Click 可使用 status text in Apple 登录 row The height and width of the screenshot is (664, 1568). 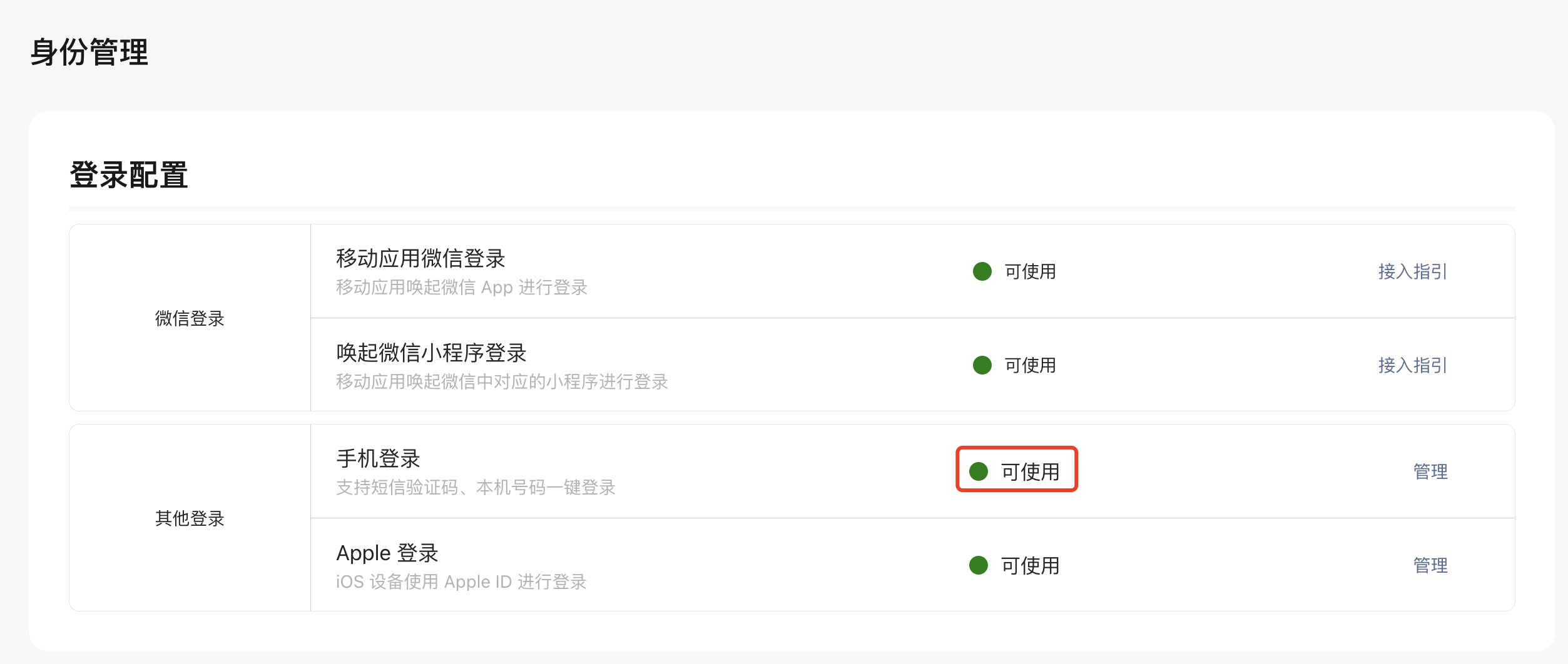tap(1030, 565)
